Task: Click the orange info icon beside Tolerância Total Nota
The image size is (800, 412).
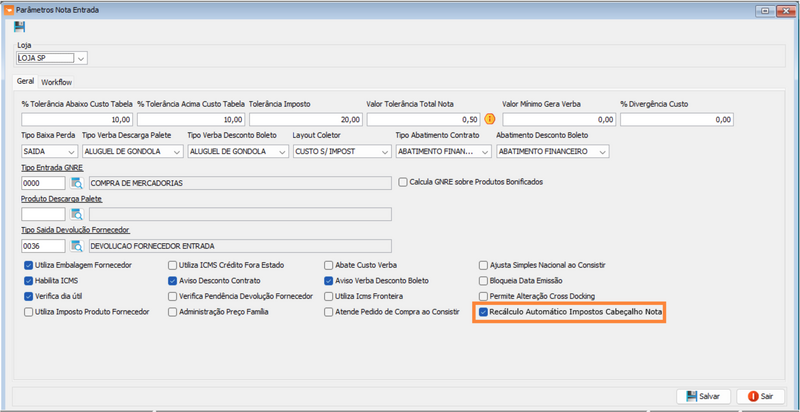Action: click(490, 119)
